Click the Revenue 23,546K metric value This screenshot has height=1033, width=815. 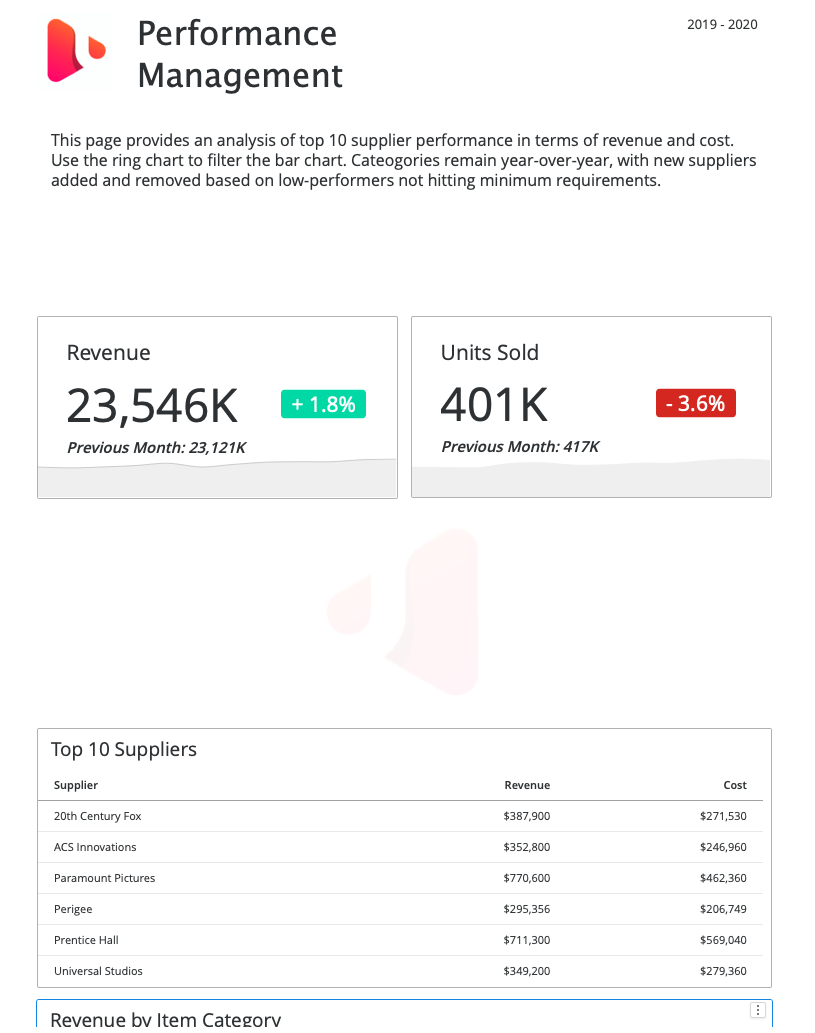click(x=153, y=405)
